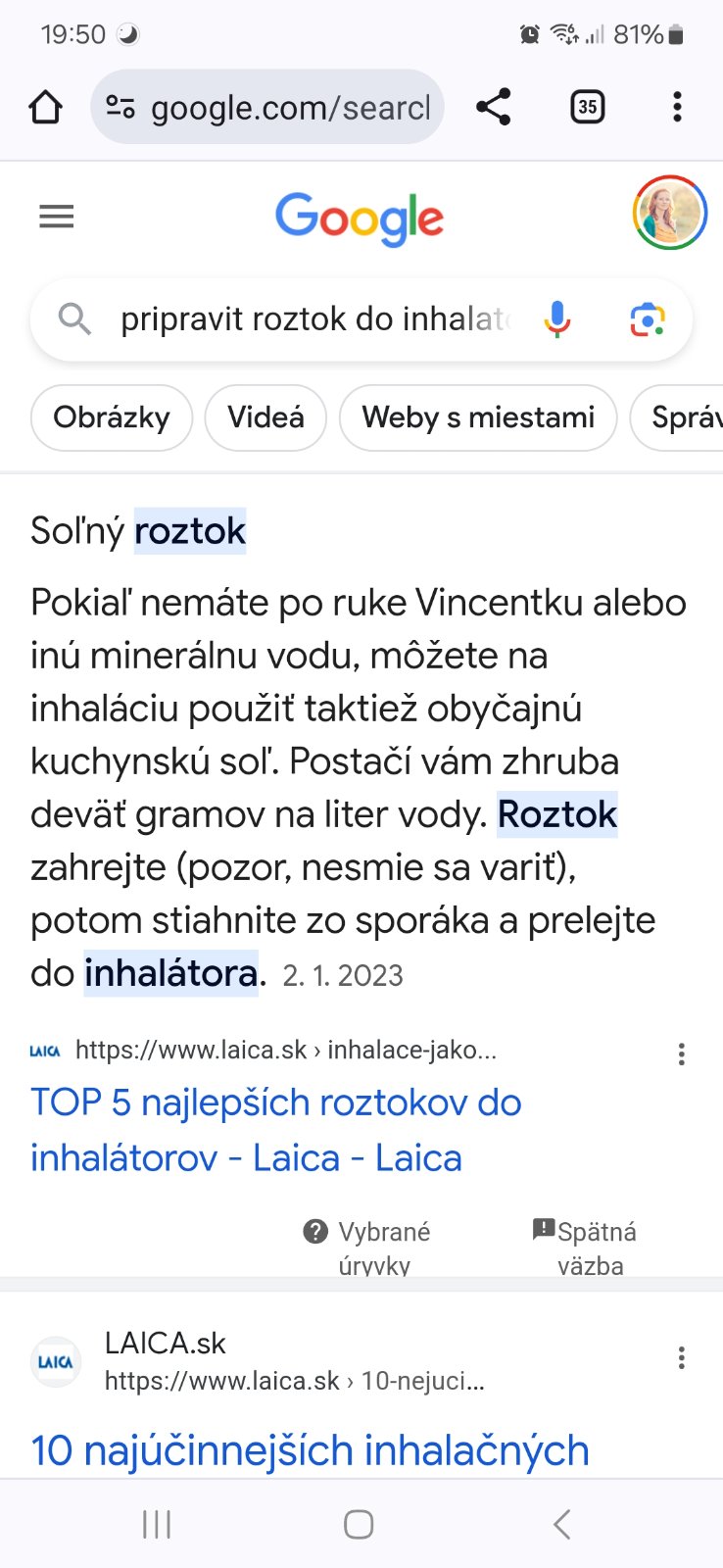Open the tab switcher showing 35 tabs
This screenshot has height=1568, width=723.
click(587, 107)
